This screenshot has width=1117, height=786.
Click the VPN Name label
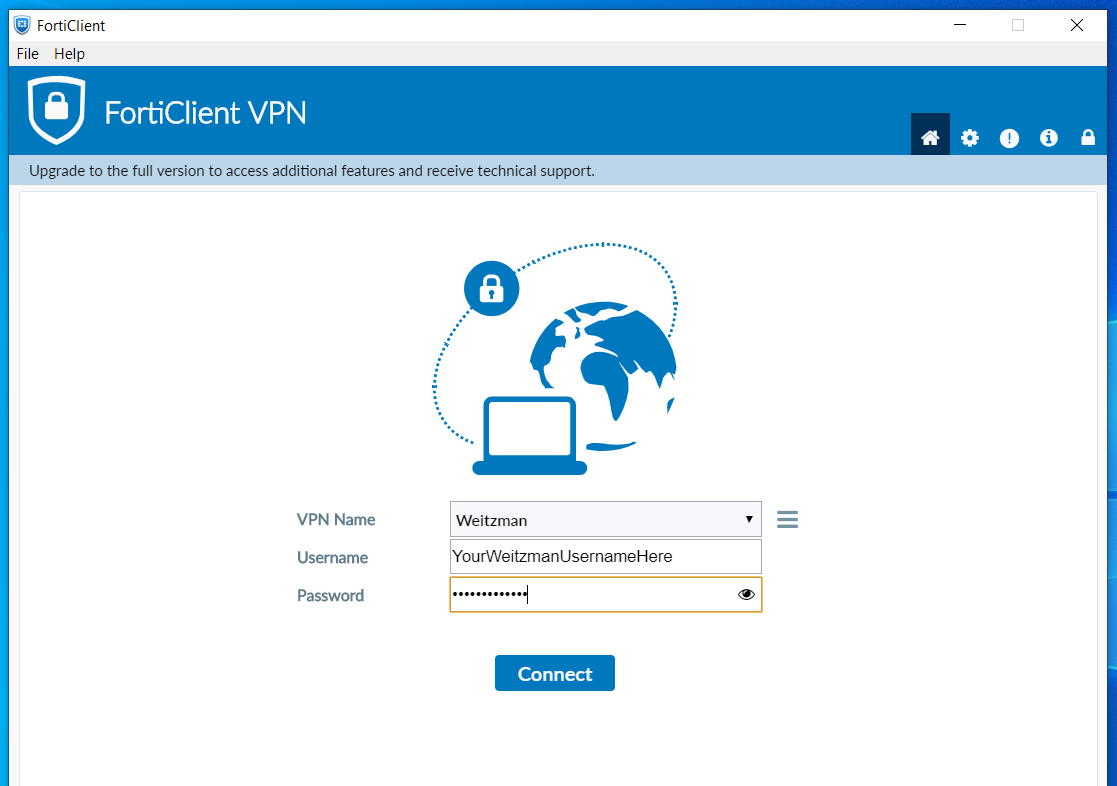(x=336, y=519)
